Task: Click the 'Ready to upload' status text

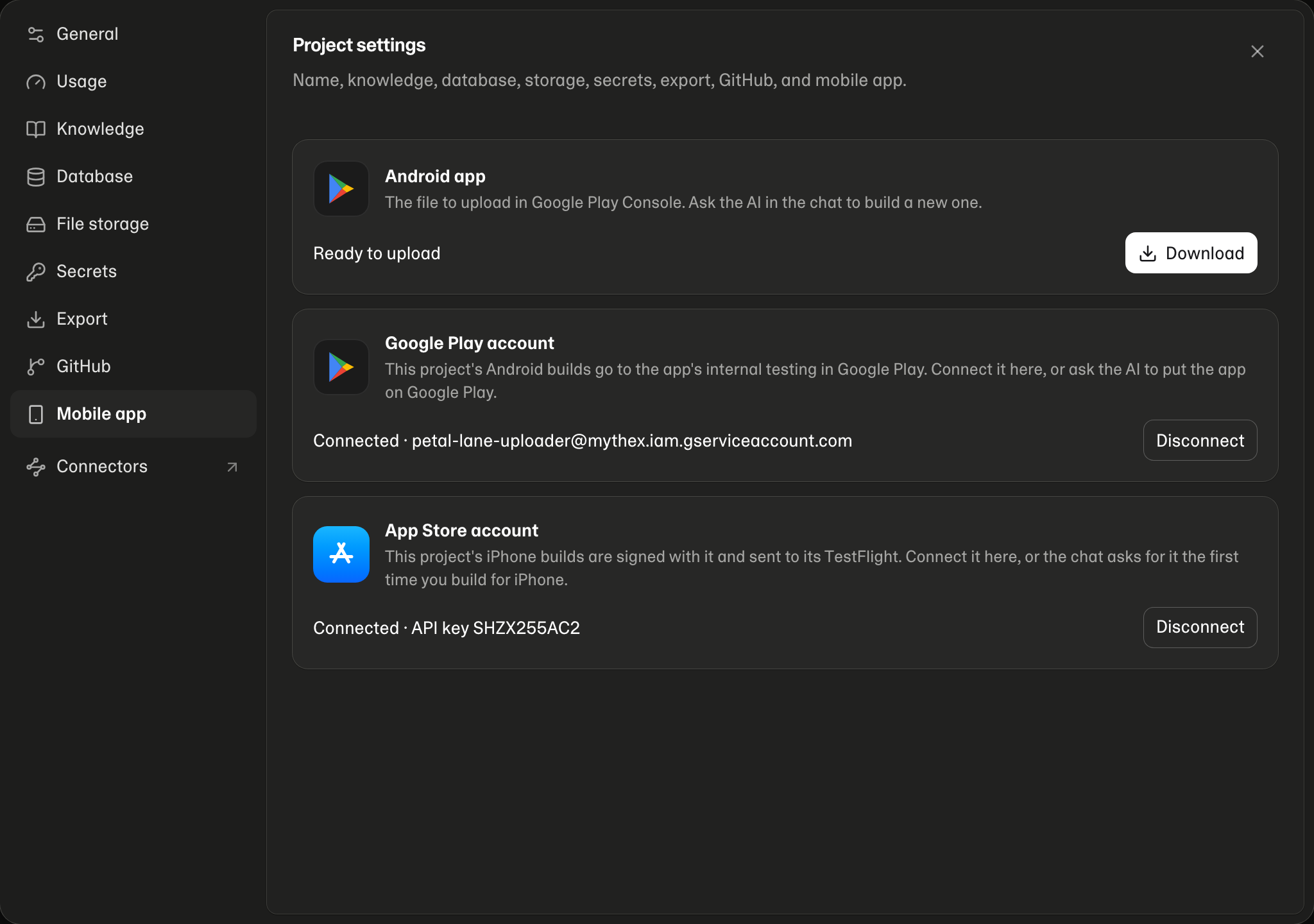Action: 377,253
